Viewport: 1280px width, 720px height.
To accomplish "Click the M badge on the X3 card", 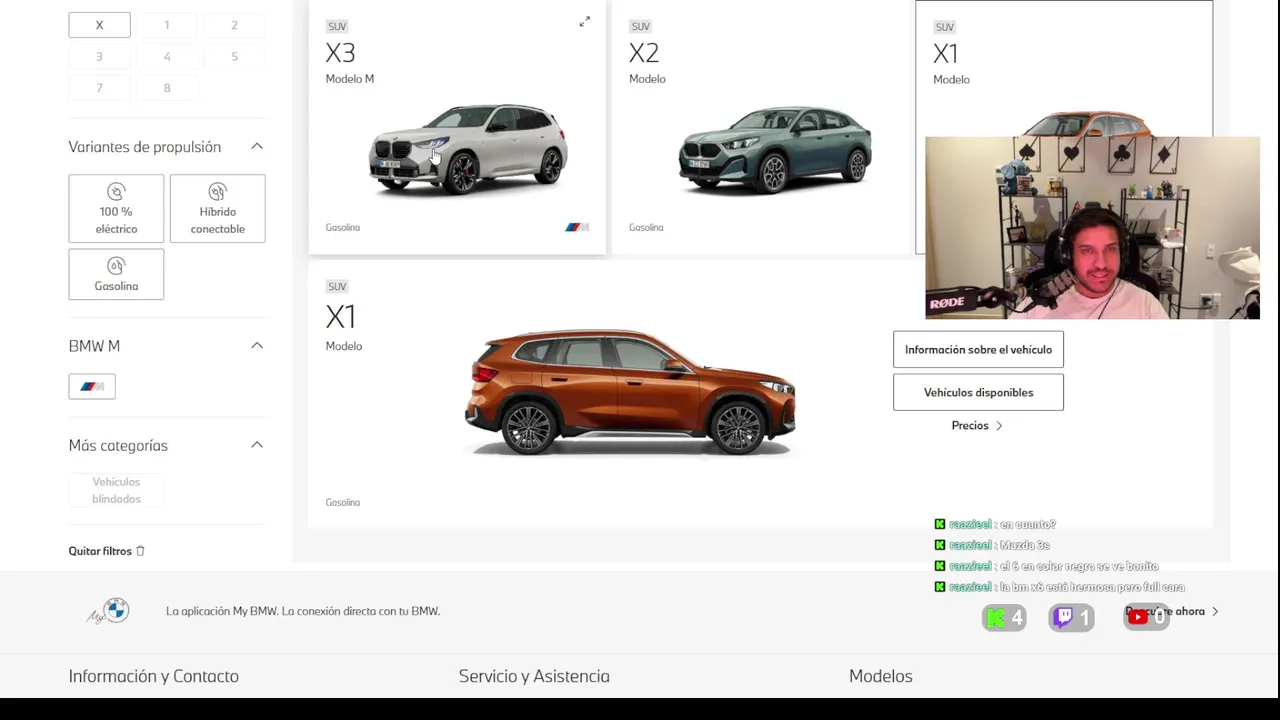I will click(x=577, y=227).
